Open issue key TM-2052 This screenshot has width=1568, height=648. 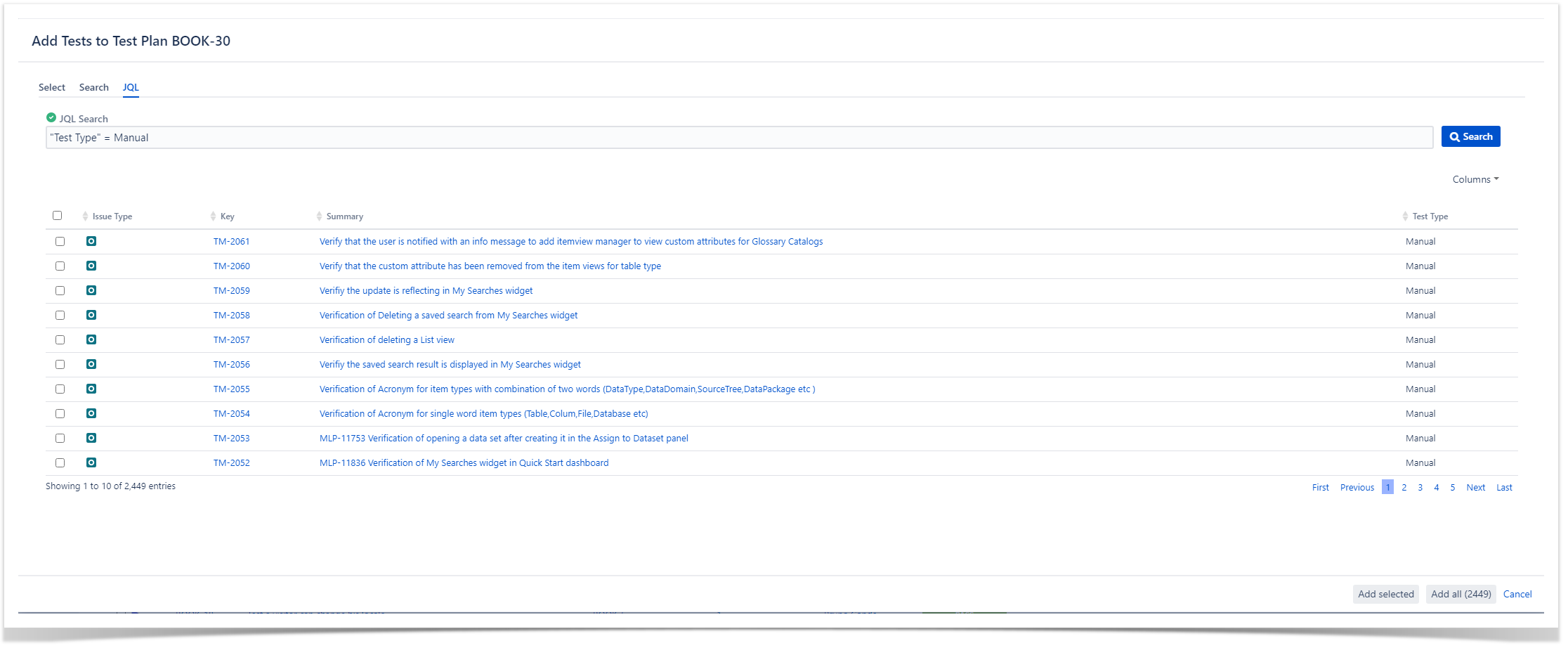(x=232, y=462)
